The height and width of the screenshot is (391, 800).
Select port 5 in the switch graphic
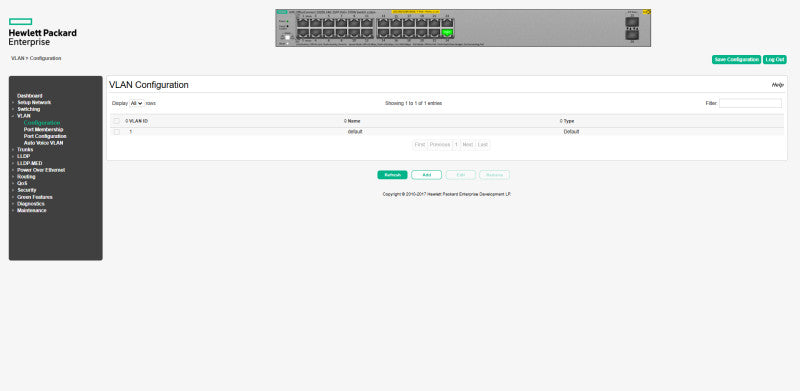click(329, 23)
